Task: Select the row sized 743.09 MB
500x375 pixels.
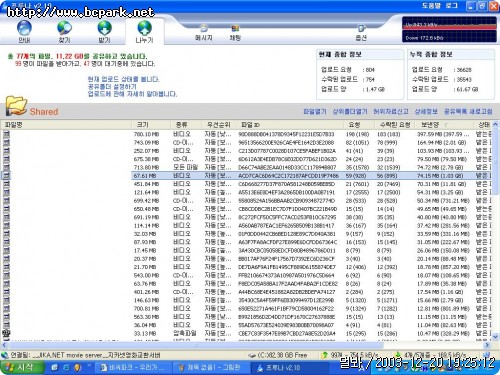Action: 246,143
